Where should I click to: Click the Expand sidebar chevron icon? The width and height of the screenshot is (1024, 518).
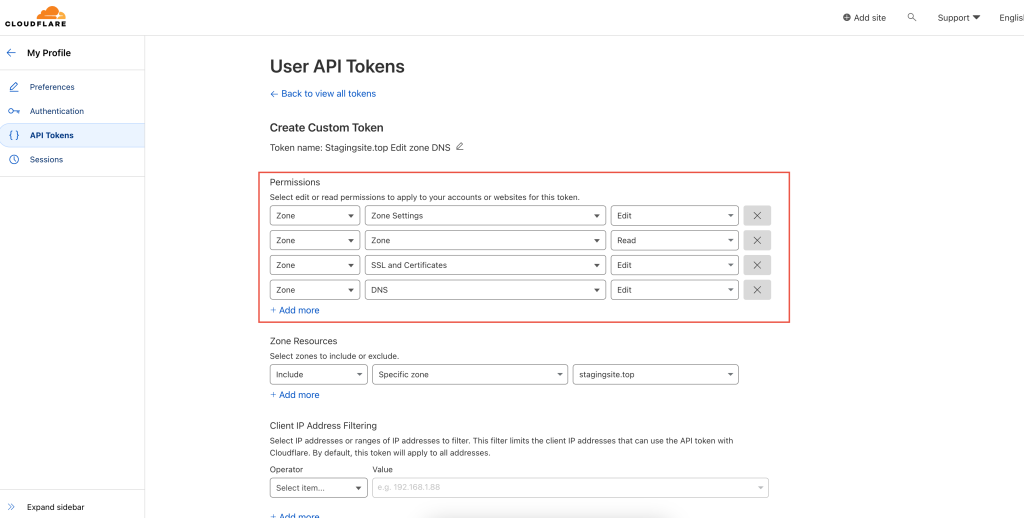[12, 507]
